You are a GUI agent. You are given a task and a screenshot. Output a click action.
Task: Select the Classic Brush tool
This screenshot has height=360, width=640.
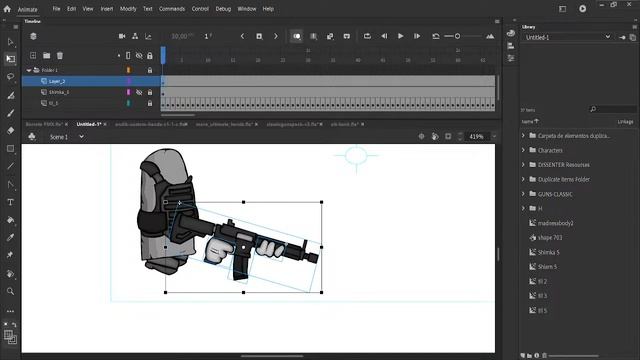pyautogui.click(x=11, y=113)
